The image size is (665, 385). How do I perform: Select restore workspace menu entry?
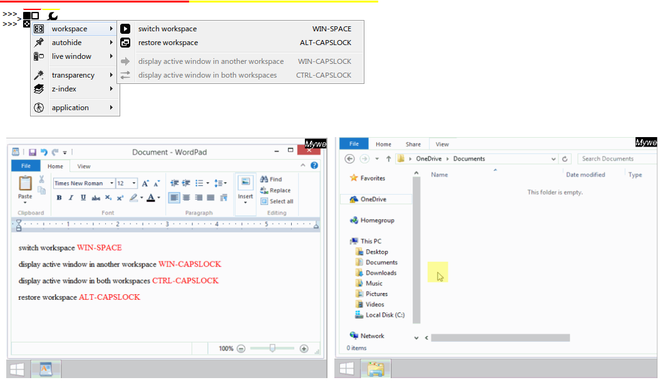240,43
